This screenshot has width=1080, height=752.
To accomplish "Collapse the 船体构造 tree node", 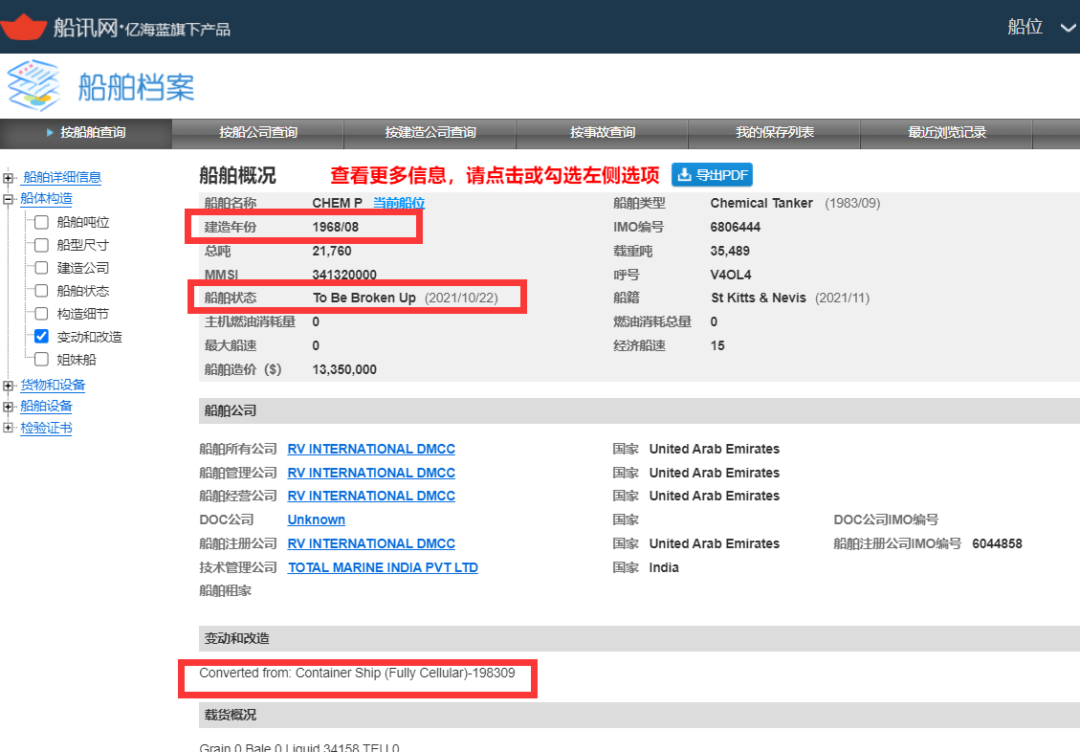I will tap(9, 199).
